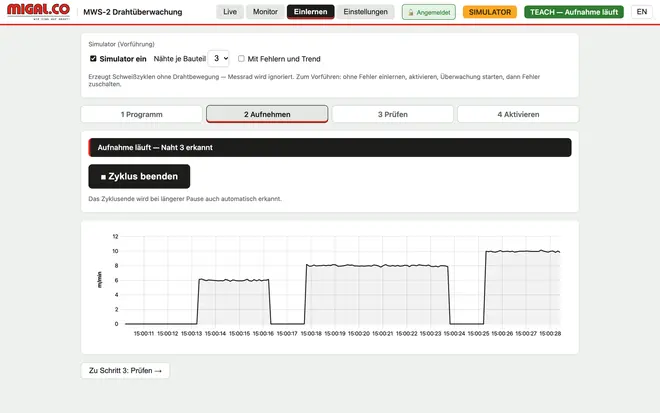Click the MWS-2 Drahtüberwachung title
The image size is (660, 413).
pyautogui.click(x=133, y=12)
